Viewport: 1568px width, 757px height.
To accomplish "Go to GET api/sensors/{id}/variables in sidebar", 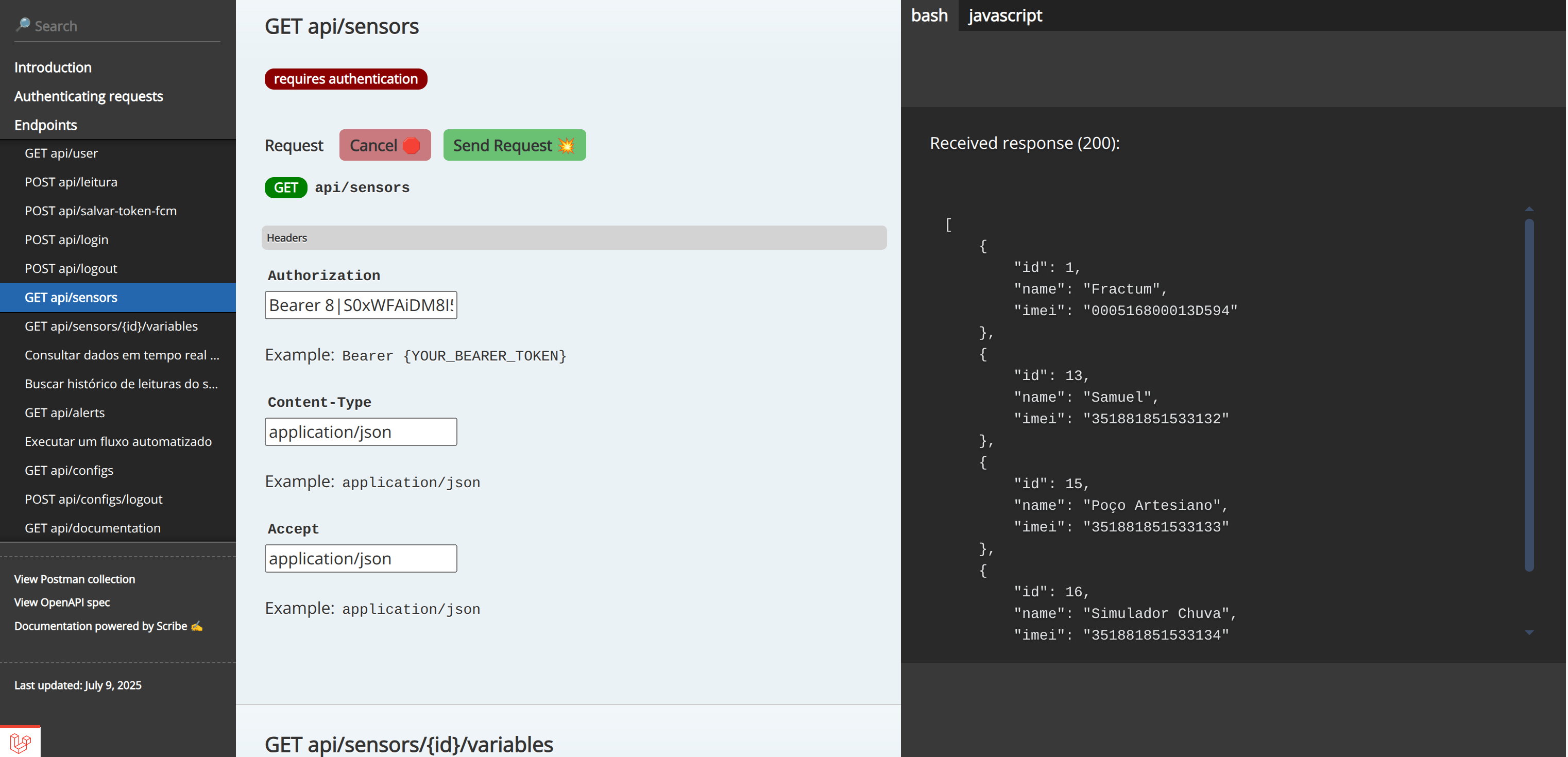I will 117,326.
